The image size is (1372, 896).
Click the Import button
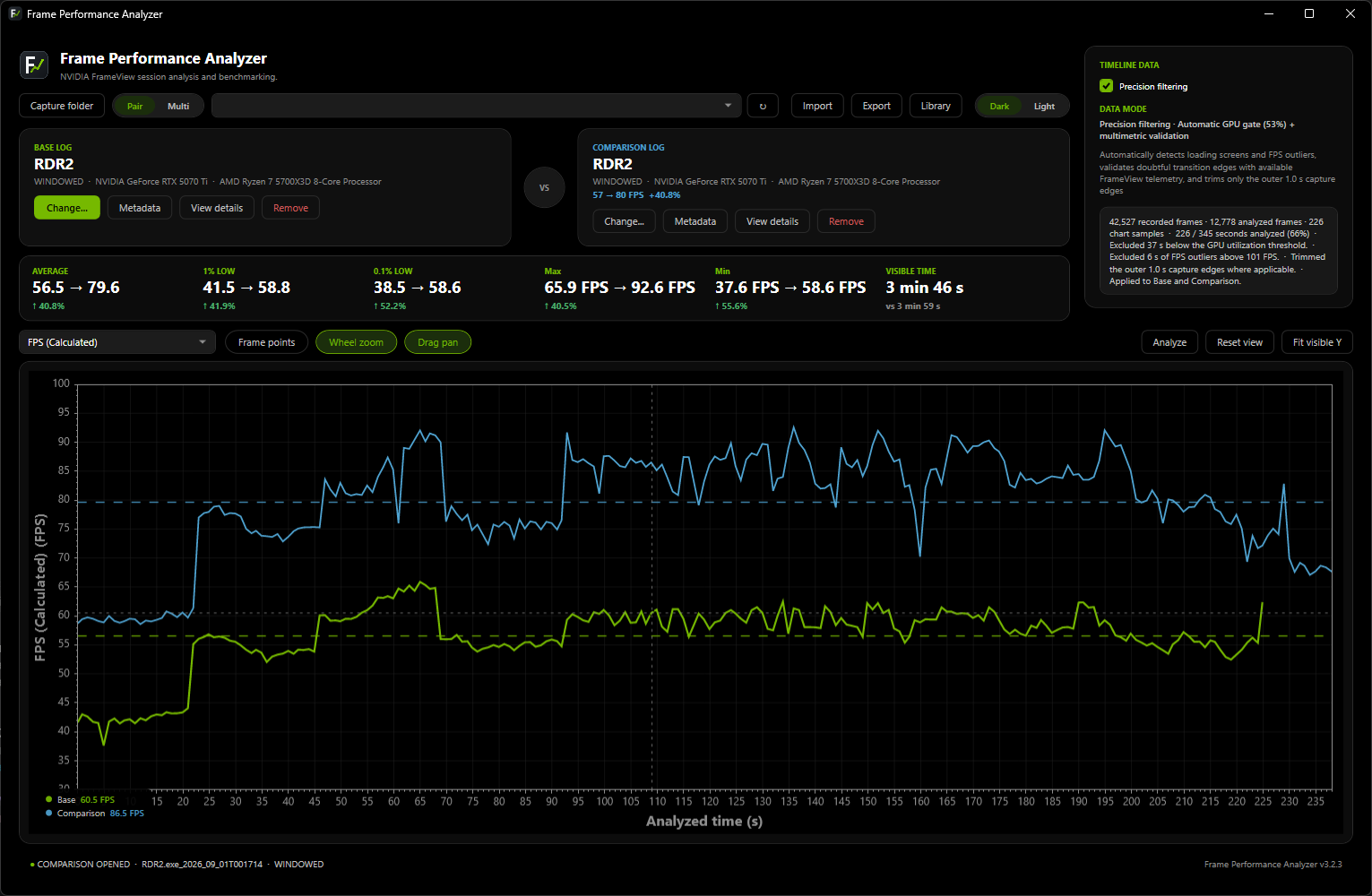[817, 106]
